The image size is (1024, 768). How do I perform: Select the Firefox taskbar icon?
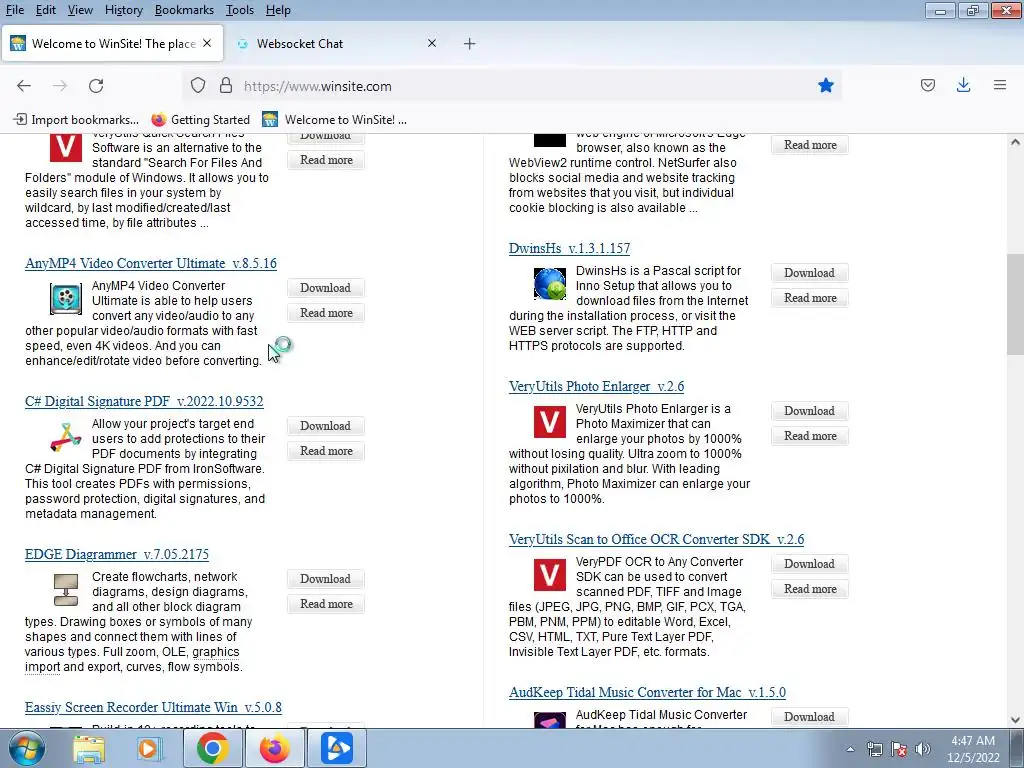point(274,748)
